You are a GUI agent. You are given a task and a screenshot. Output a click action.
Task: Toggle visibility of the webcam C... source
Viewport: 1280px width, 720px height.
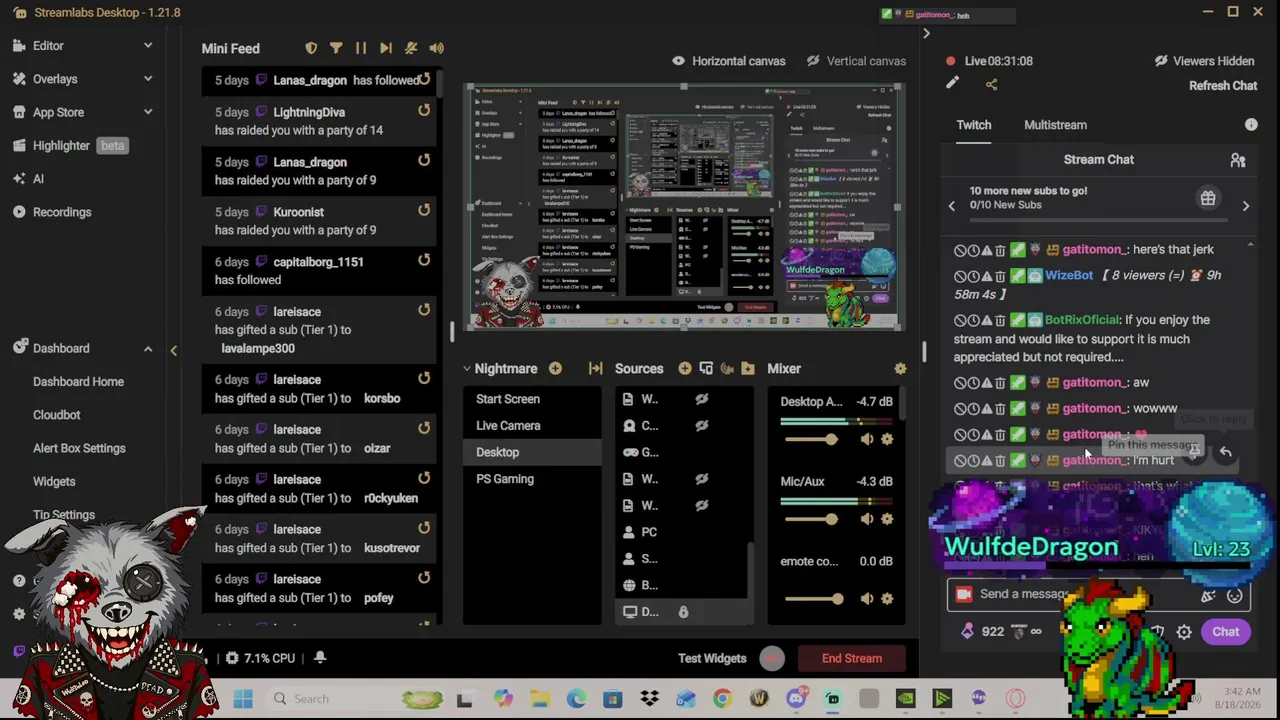pos(702,426)
